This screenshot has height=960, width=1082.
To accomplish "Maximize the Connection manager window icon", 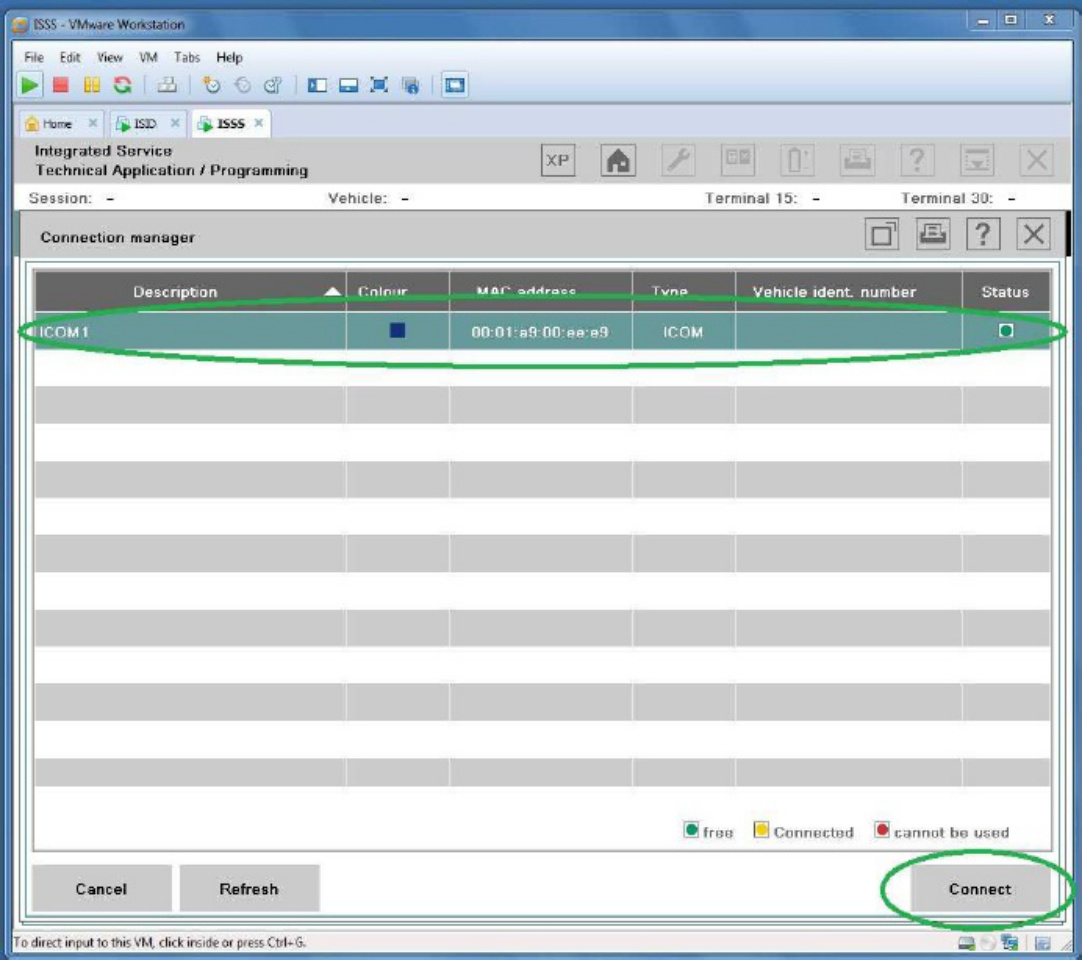I will [882, 234].
